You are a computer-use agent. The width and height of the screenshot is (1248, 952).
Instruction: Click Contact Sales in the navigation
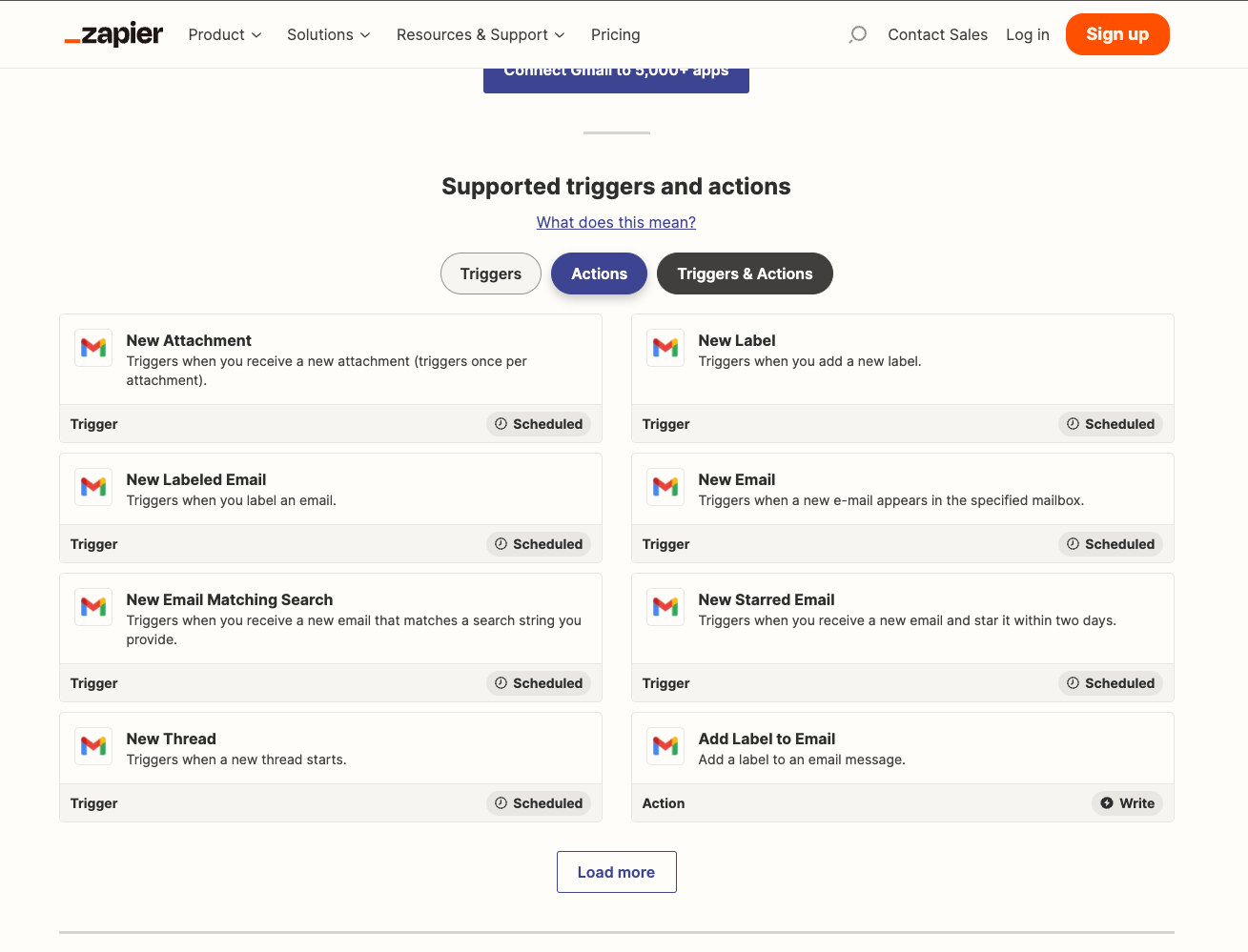pos(937,34)
